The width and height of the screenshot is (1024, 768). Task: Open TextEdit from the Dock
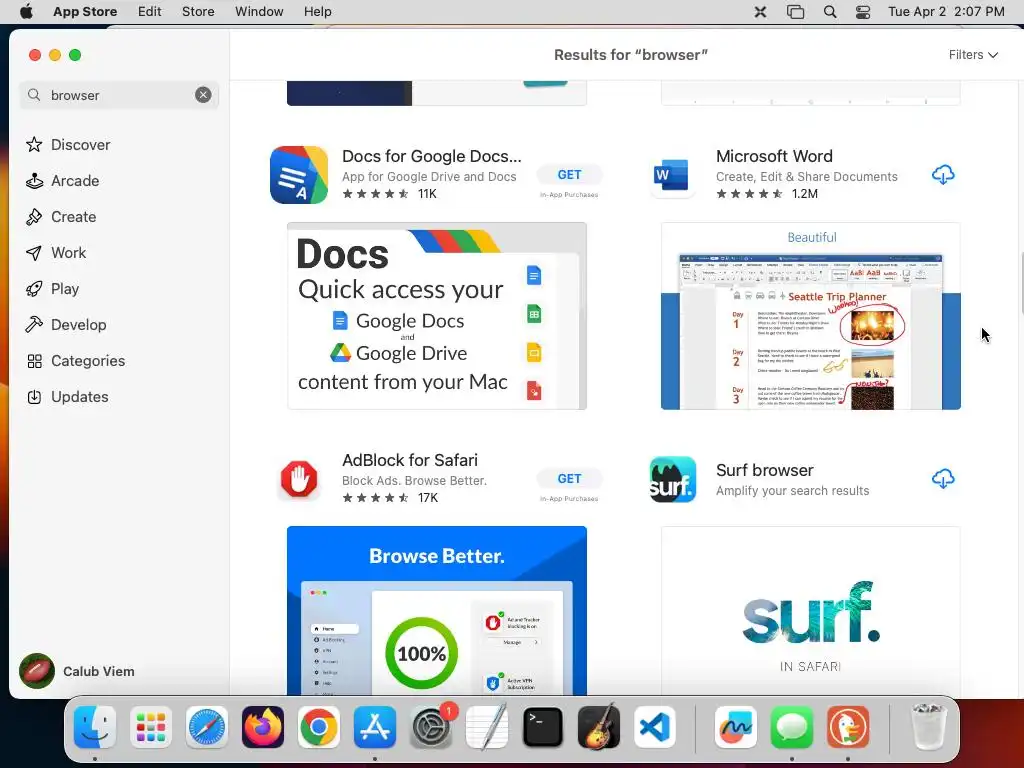[487, 727]
